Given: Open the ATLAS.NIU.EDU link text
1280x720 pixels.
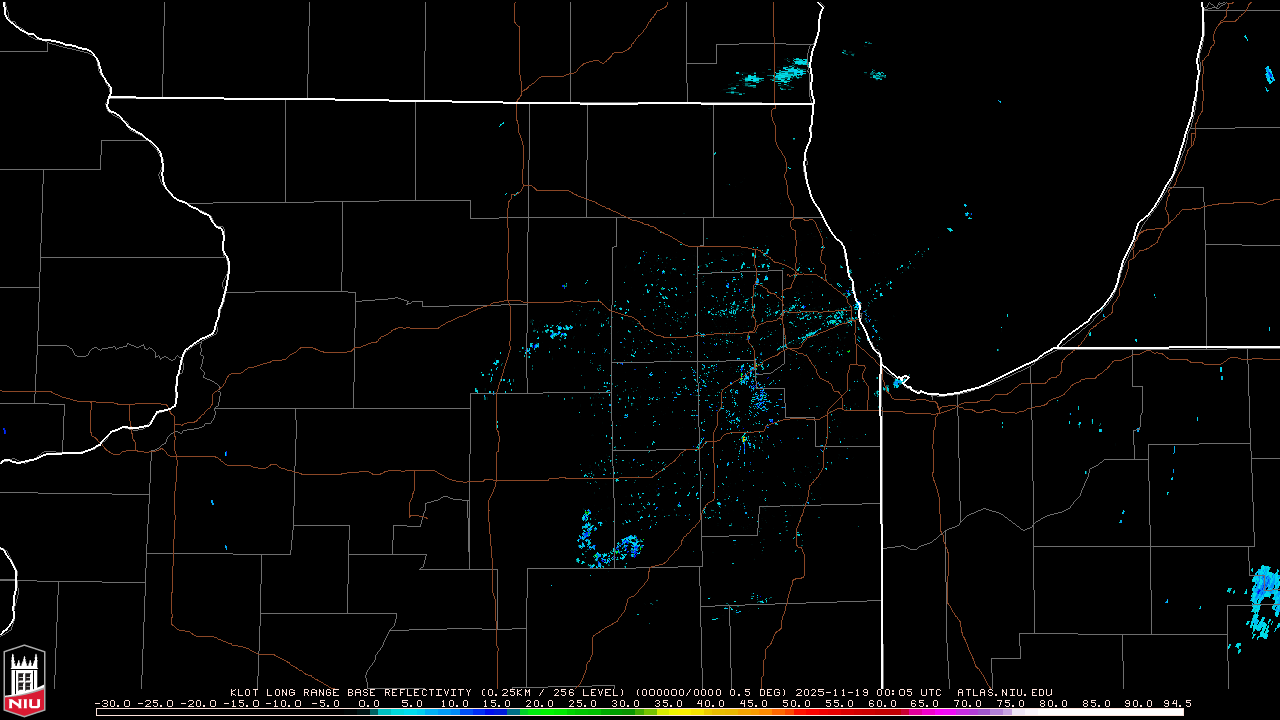Looking at the screenshot, I should (x=1004, y=692).
